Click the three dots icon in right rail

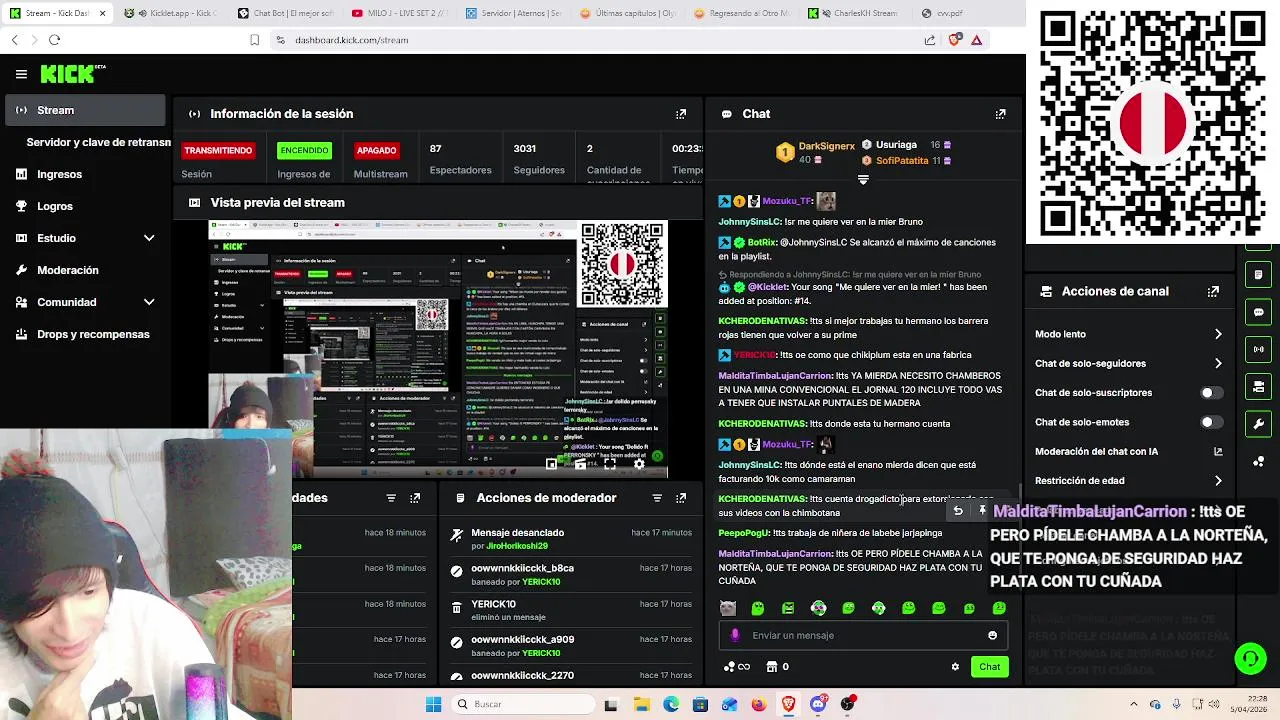point(1259,461)
